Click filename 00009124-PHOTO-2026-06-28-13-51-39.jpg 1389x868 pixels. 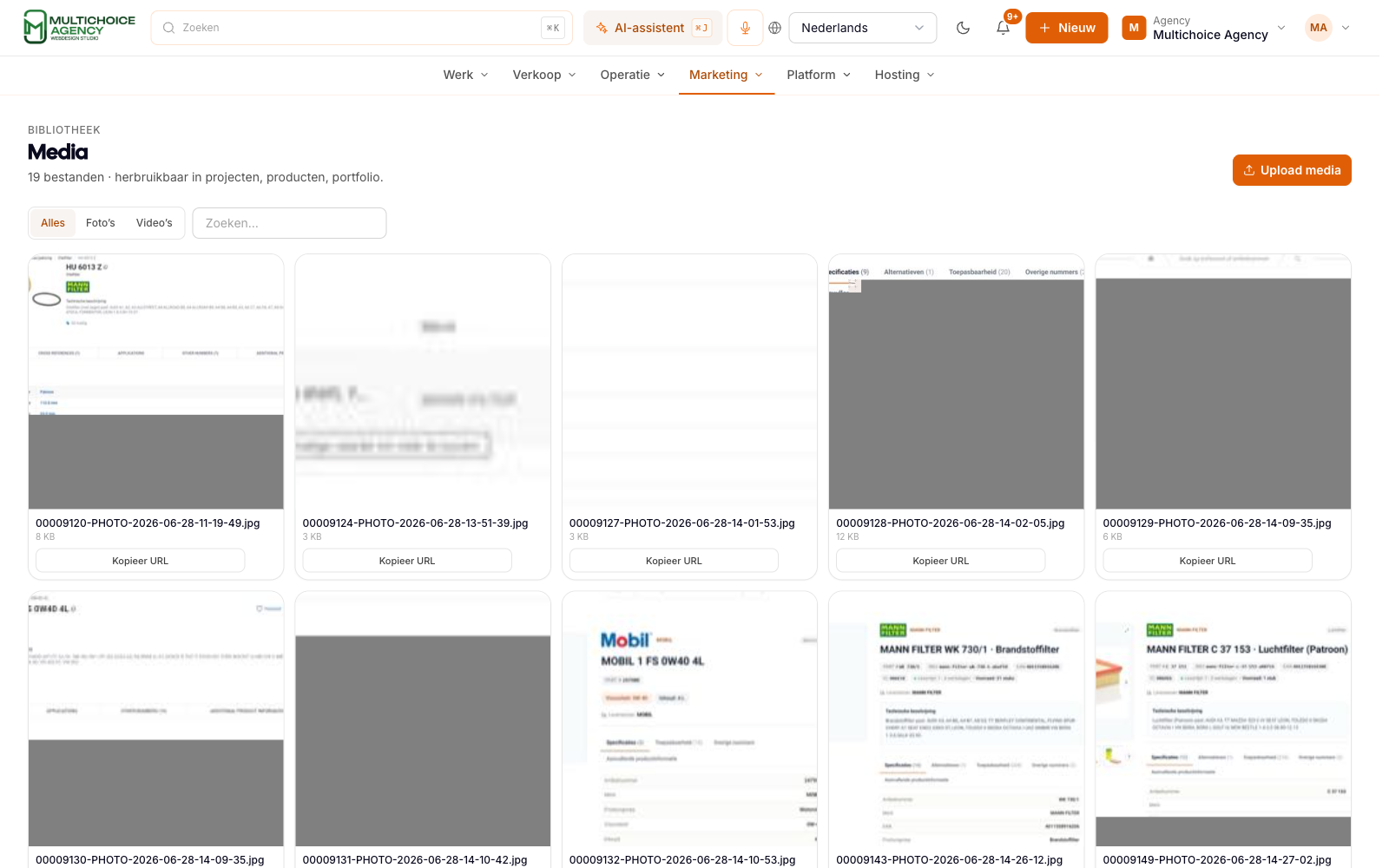pos(416,523)
